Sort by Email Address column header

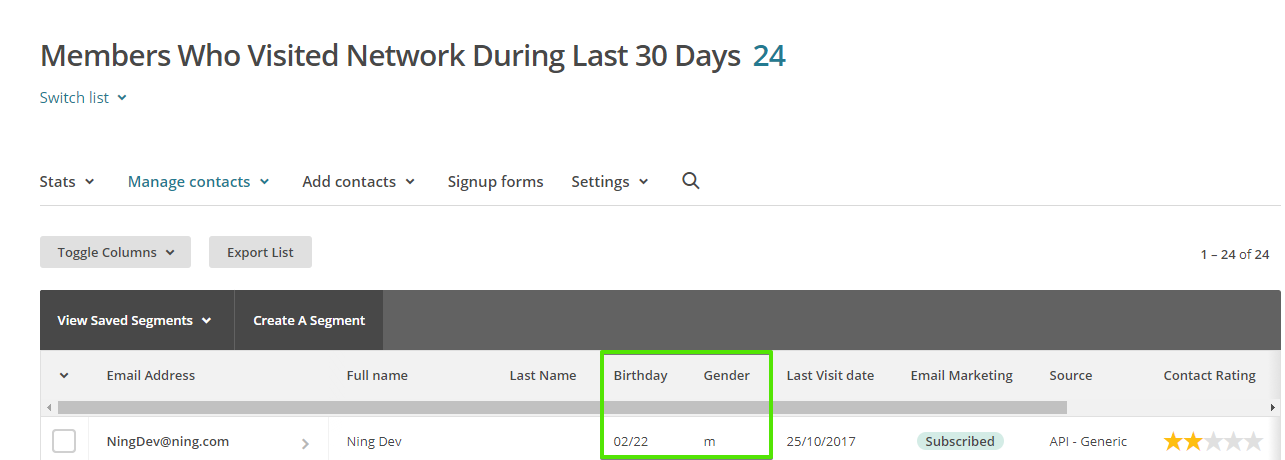coord(151,376)
